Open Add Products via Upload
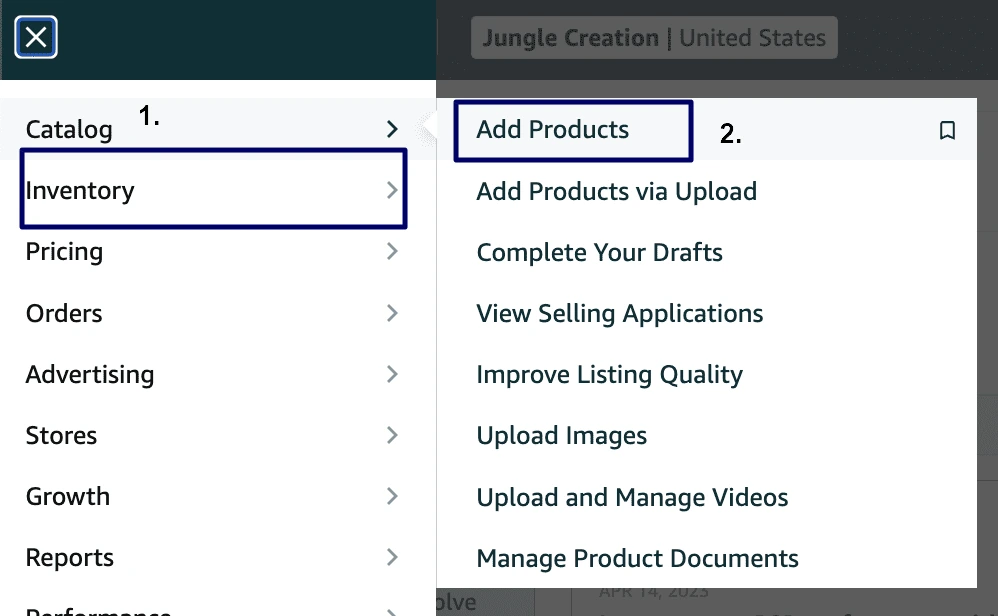The image size is (998, 616). click(x=617, y=191)
